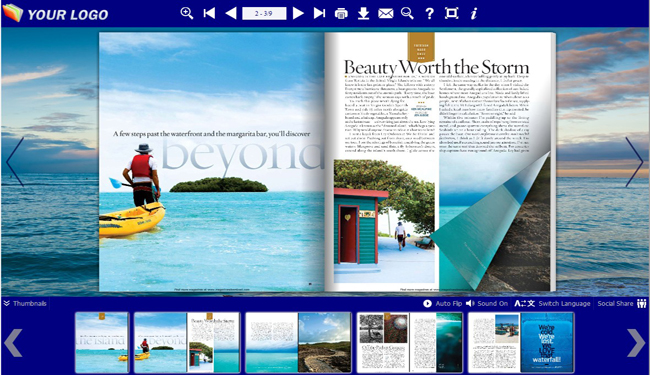The width and height of the screenshot is (650, 375).
Task: Open help question mark
Action: point(429,14)
